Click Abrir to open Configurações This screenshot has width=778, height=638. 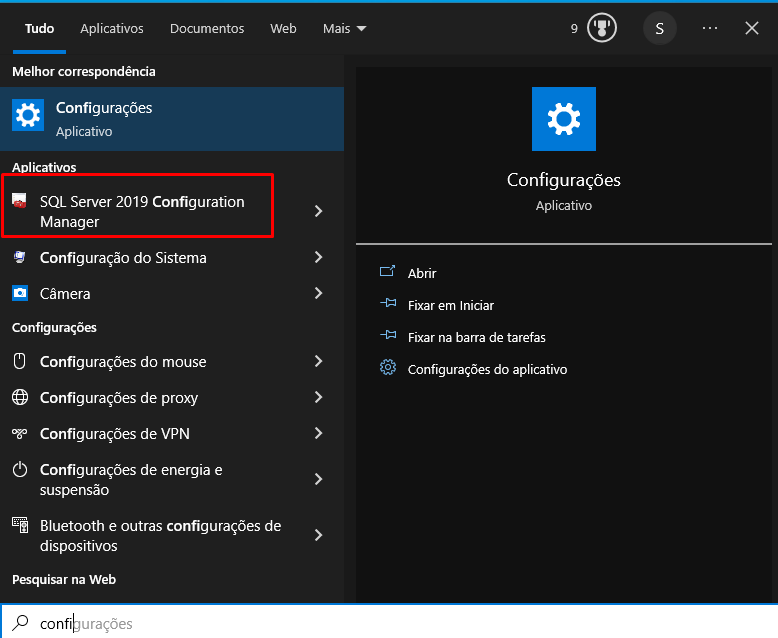pos(422,273)
